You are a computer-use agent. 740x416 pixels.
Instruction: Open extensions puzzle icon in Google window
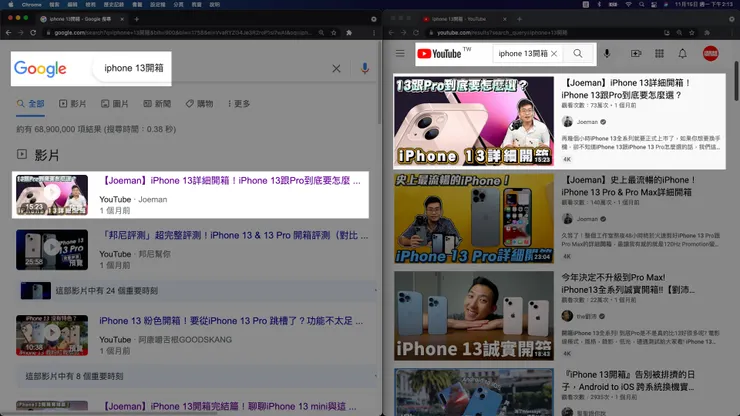click(x=349, y=33)
